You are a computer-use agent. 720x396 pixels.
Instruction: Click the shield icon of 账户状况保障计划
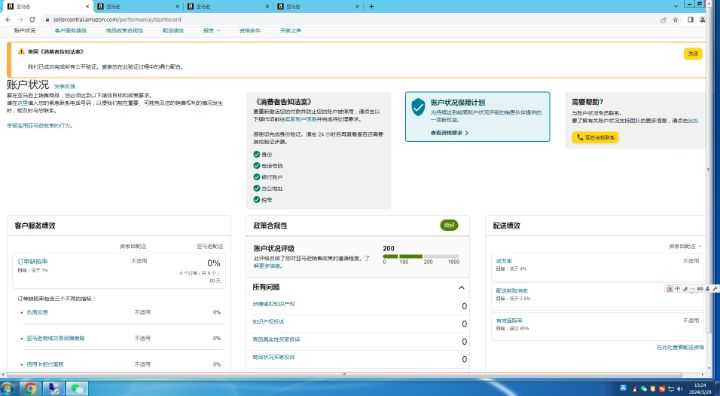[x=418, y=107]
